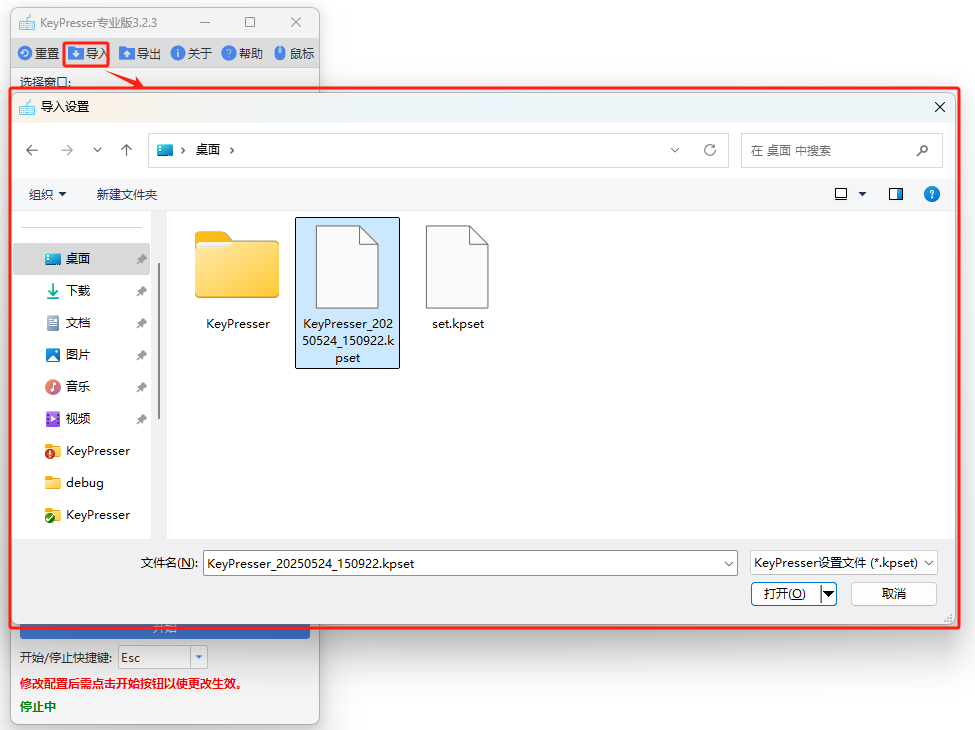Click Export (导出) in KeyPresser toolbar
The height and width of the screenshot is (730, 975).
click(x=139, y=53)
